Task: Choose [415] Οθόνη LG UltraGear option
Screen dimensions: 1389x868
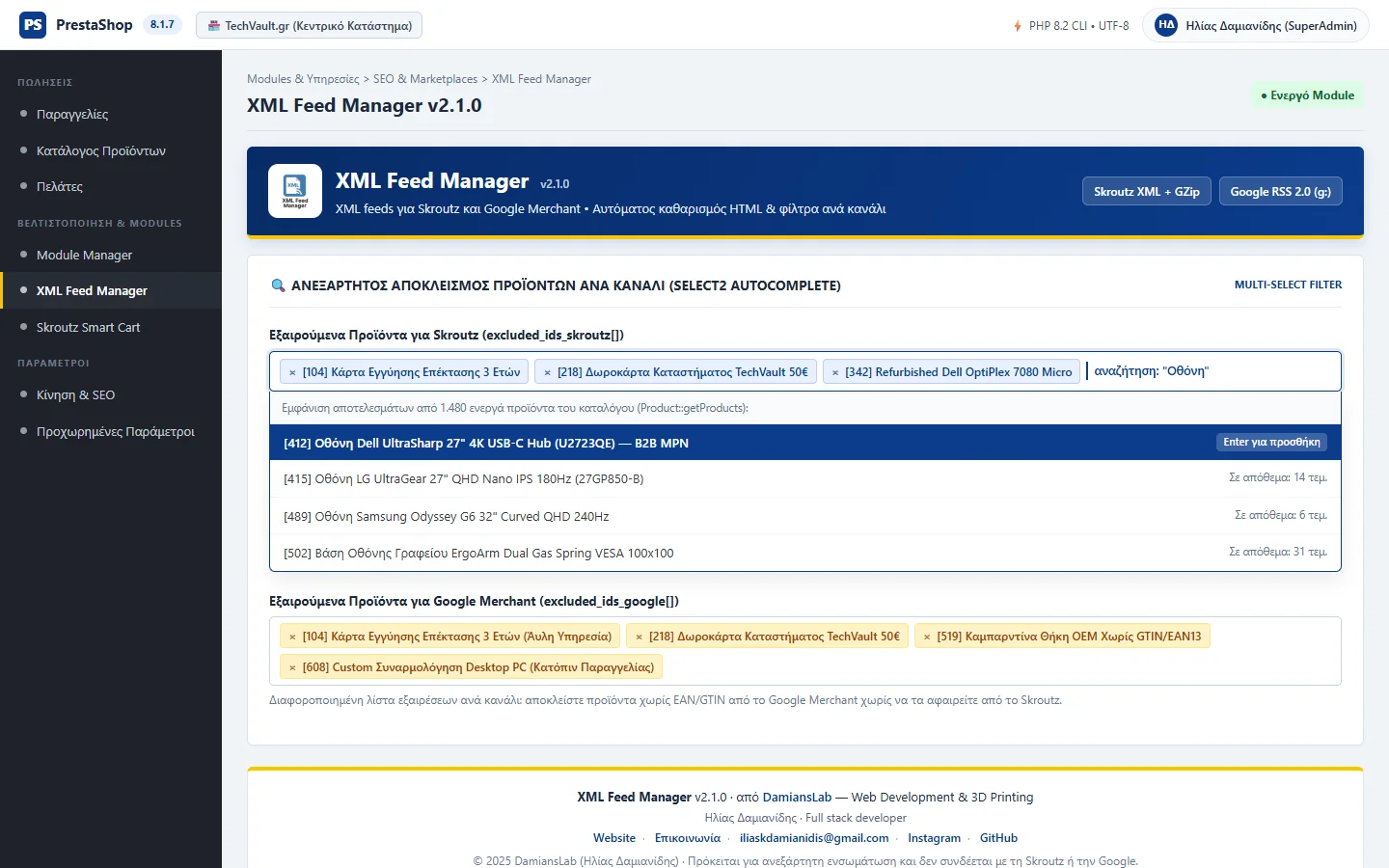Action: tap(805, 478)
